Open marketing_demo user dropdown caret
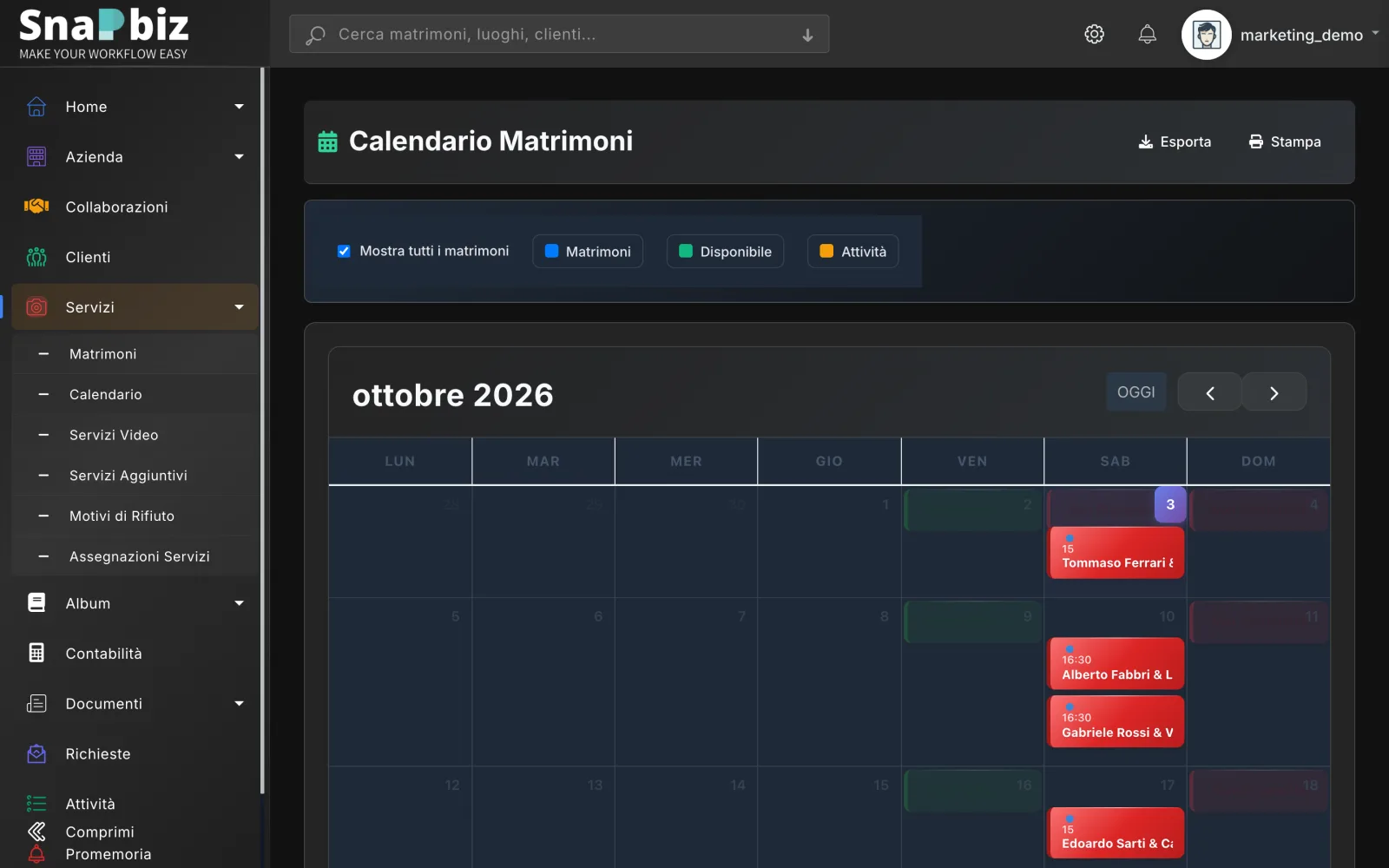This screenshot has width=1389, height=868. coord(1375,34)
